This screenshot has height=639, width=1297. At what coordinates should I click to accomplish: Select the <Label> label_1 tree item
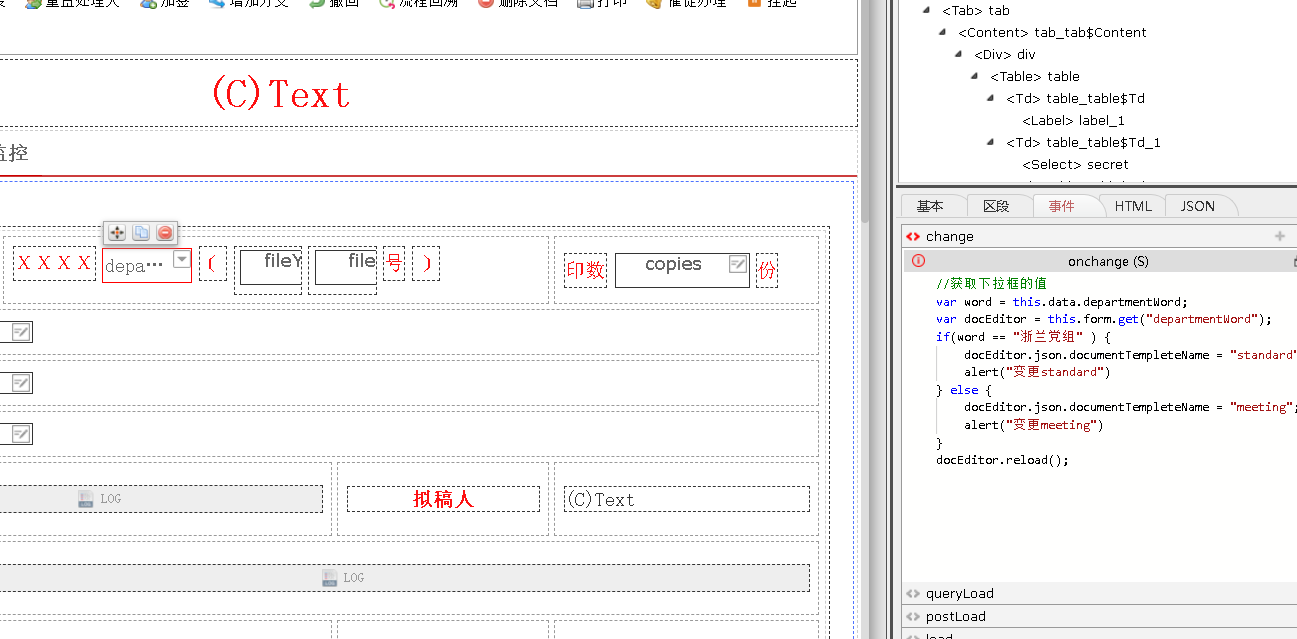click(x=1073, y=120)
